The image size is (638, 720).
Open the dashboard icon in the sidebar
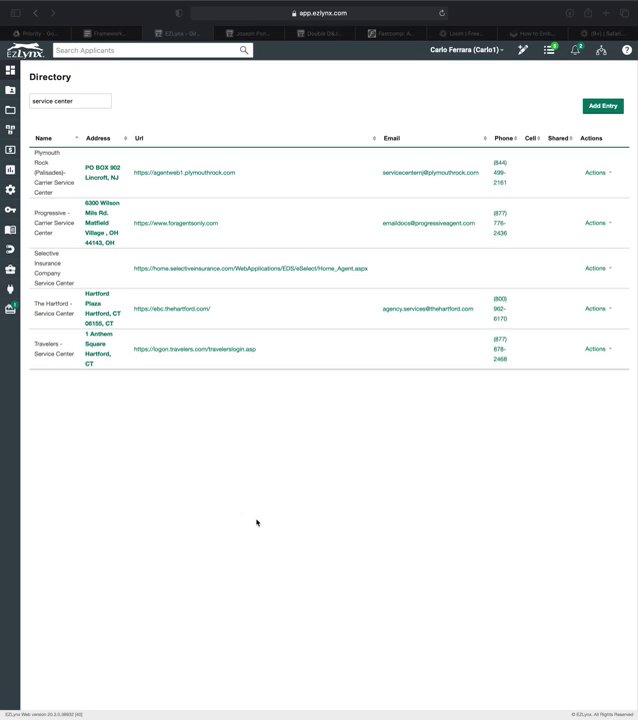pyautogui.click(x=10, y=70)
